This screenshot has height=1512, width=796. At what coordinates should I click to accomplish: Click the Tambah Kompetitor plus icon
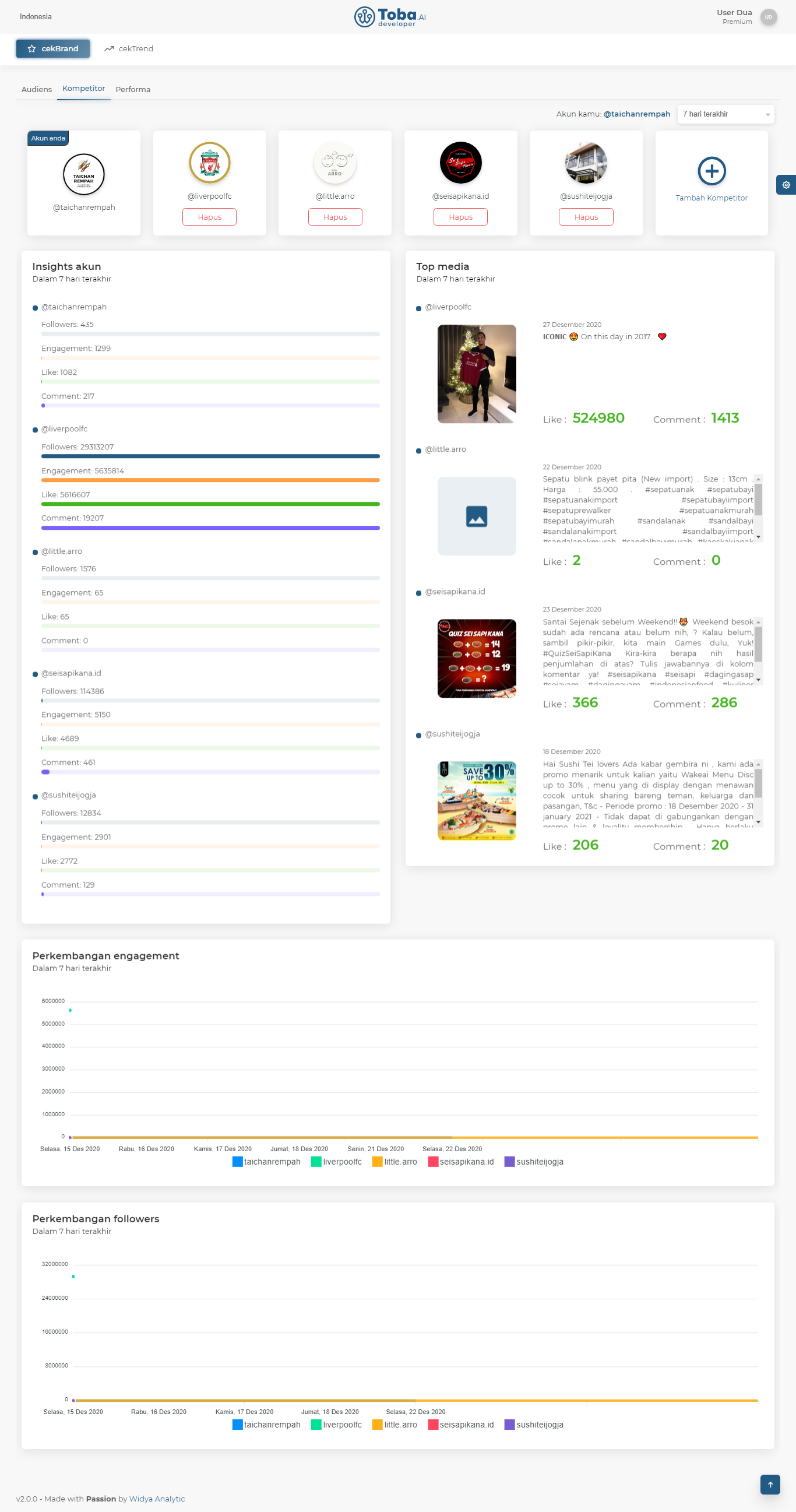pyautogui.click(x=712, y=171)
